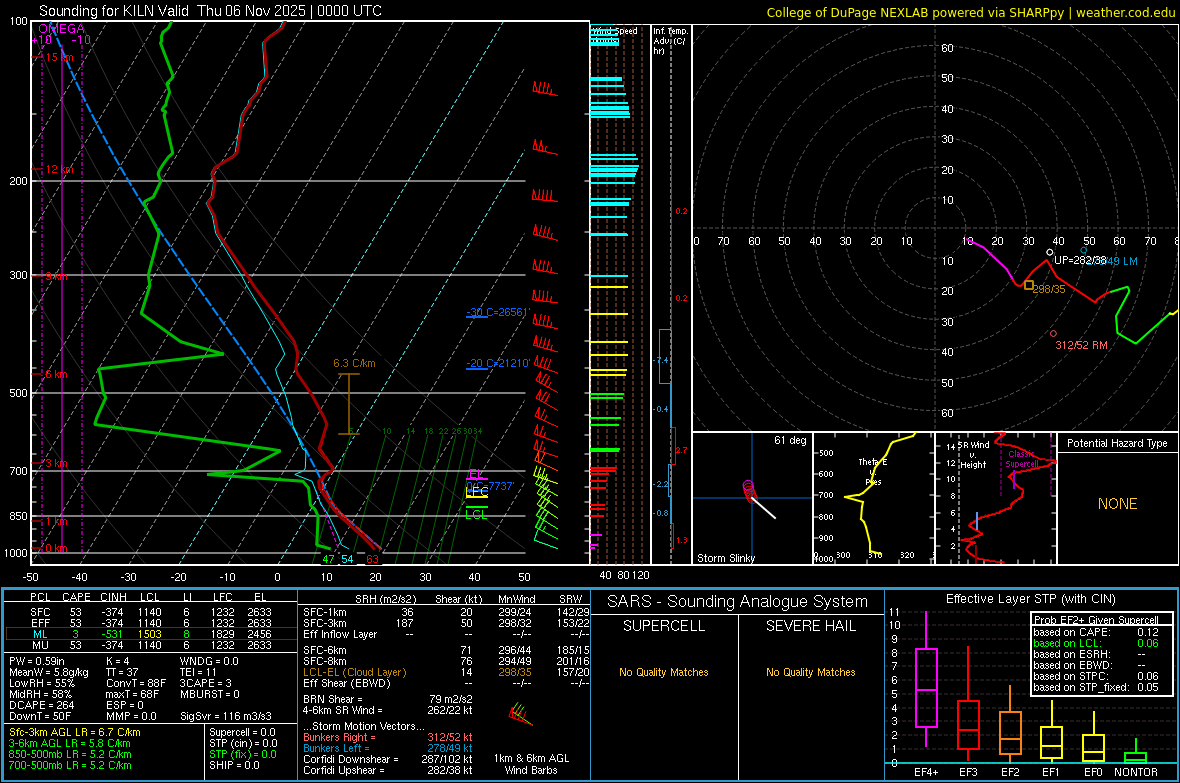Click the 'Theta-E v. Pres' inset label
The height and width of the screenshot is (783, 1180).
click(873, 471)
